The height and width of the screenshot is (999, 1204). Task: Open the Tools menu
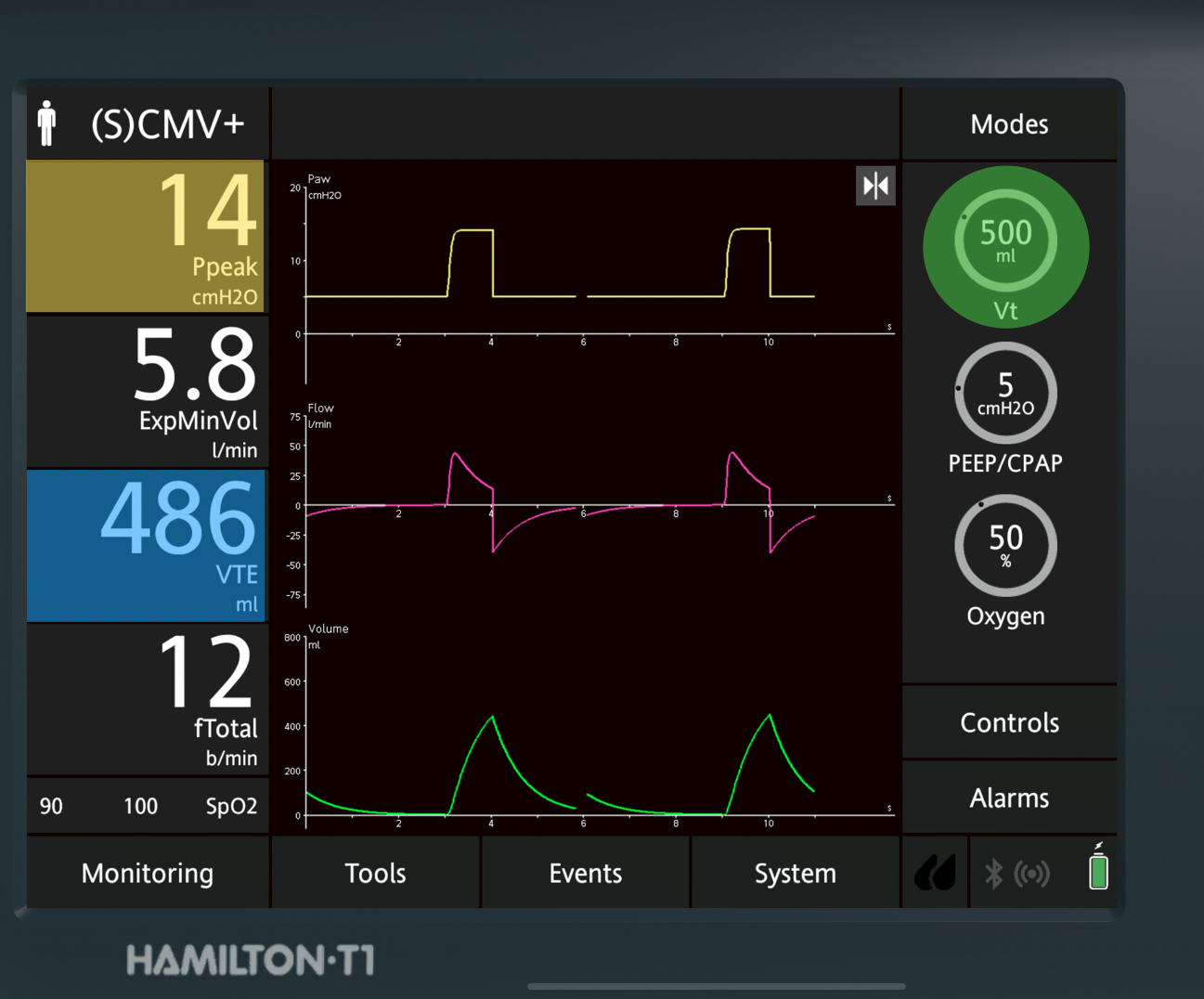[x=375, y=873]
